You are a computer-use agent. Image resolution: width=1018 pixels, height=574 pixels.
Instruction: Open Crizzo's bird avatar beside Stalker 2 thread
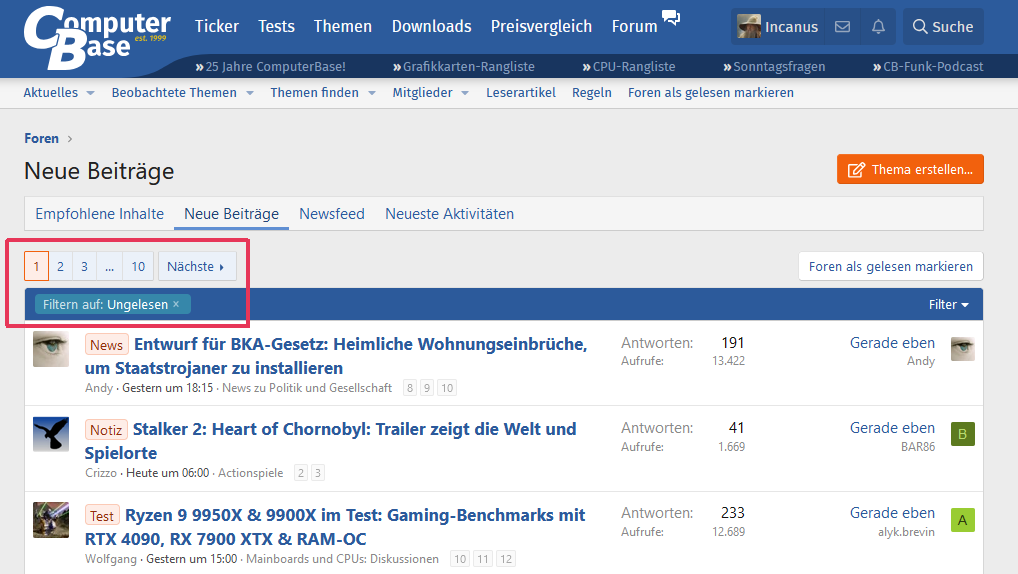coord(51,434)
